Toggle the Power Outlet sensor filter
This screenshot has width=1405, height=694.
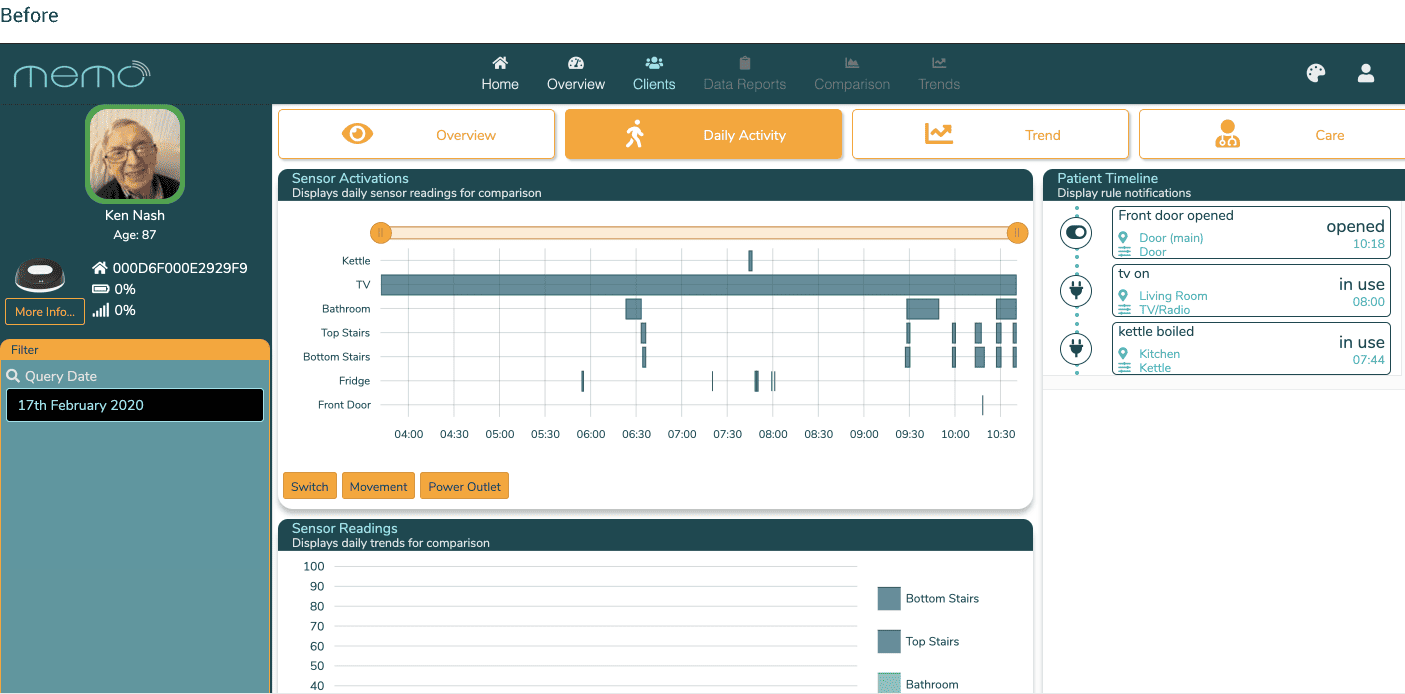(465, 486)
